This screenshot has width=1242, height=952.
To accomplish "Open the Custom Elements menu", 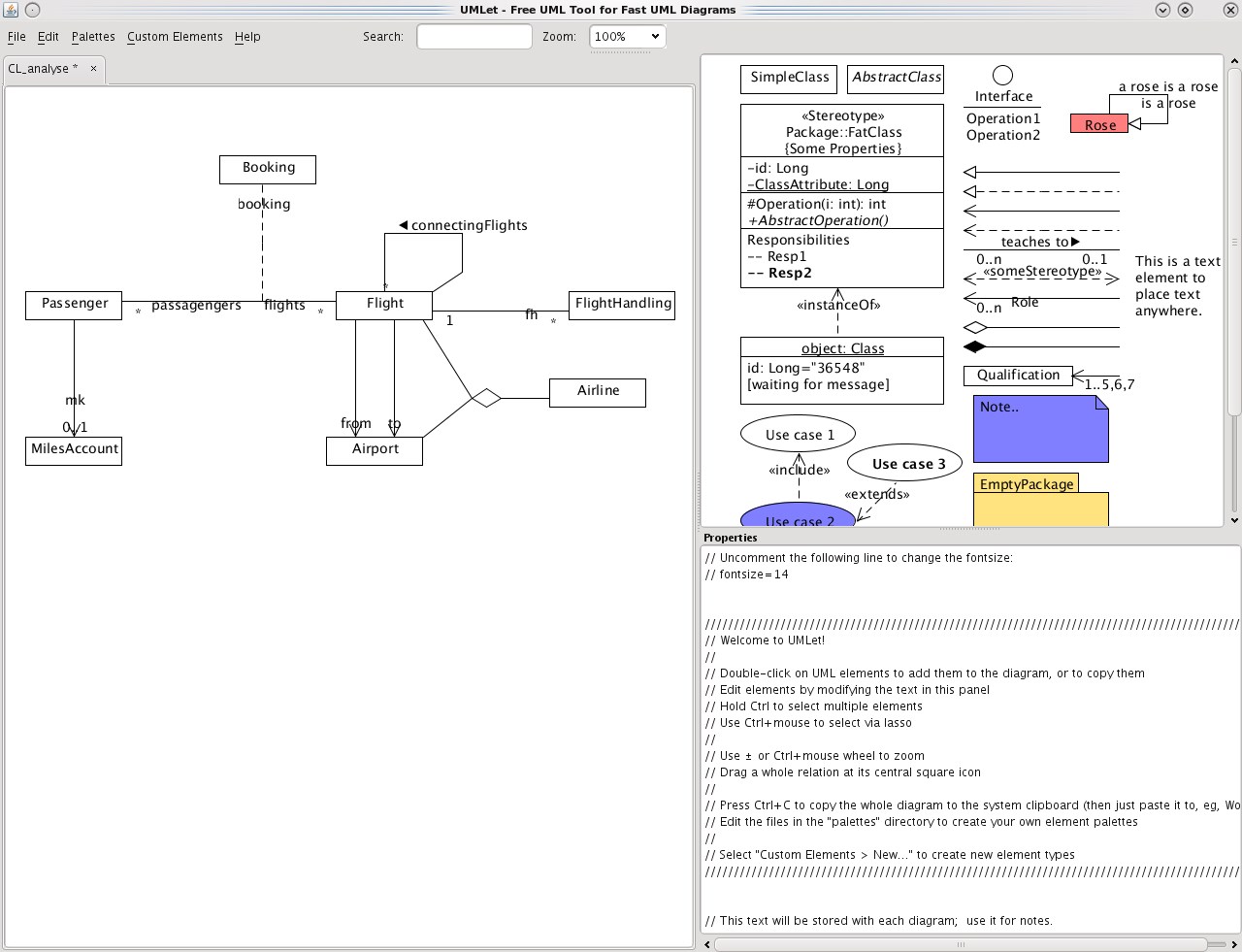I will click(x=175, y=37).
